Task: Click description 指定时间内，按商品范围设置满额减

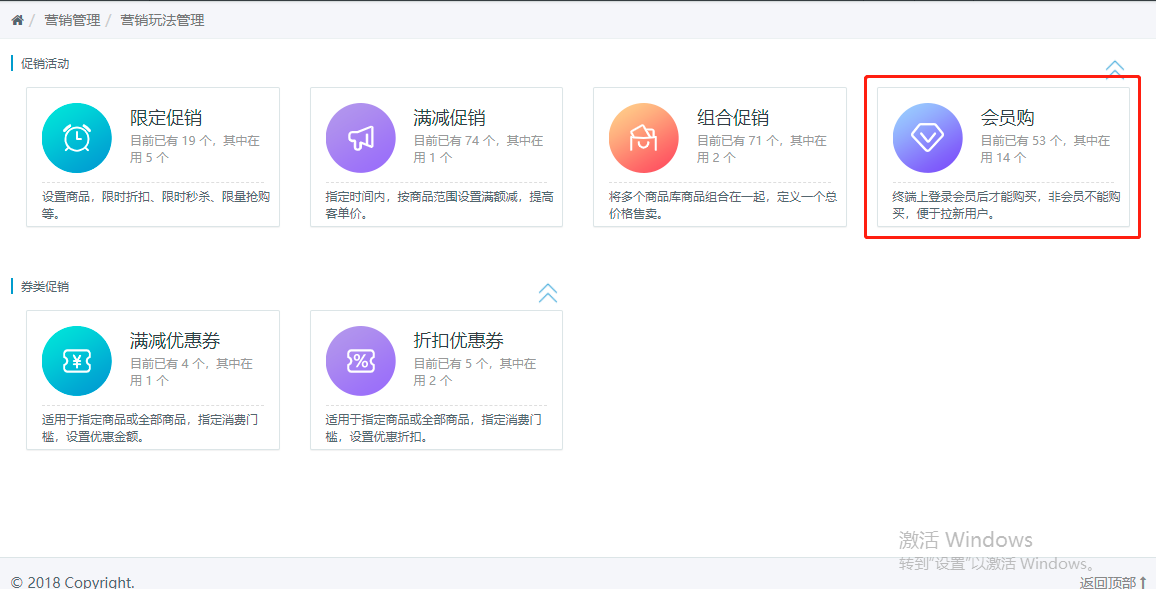Action: (440, 205)
